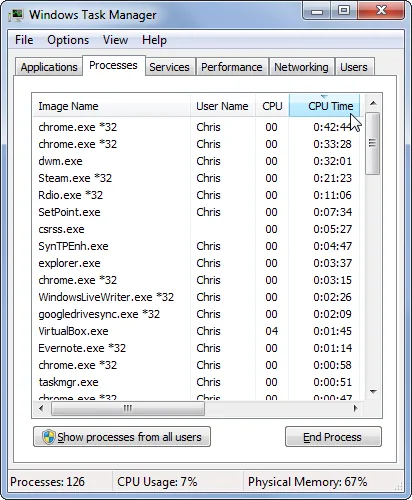Click the vertical scrollbar thumb

click(x=373, y=143)
